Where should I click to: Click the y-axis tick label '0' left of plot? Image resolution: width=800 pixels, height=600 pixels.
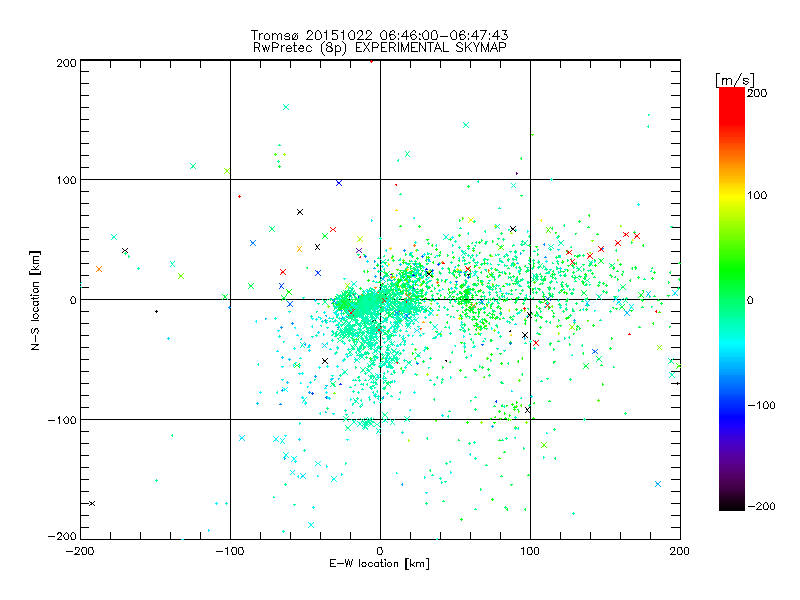73,300
